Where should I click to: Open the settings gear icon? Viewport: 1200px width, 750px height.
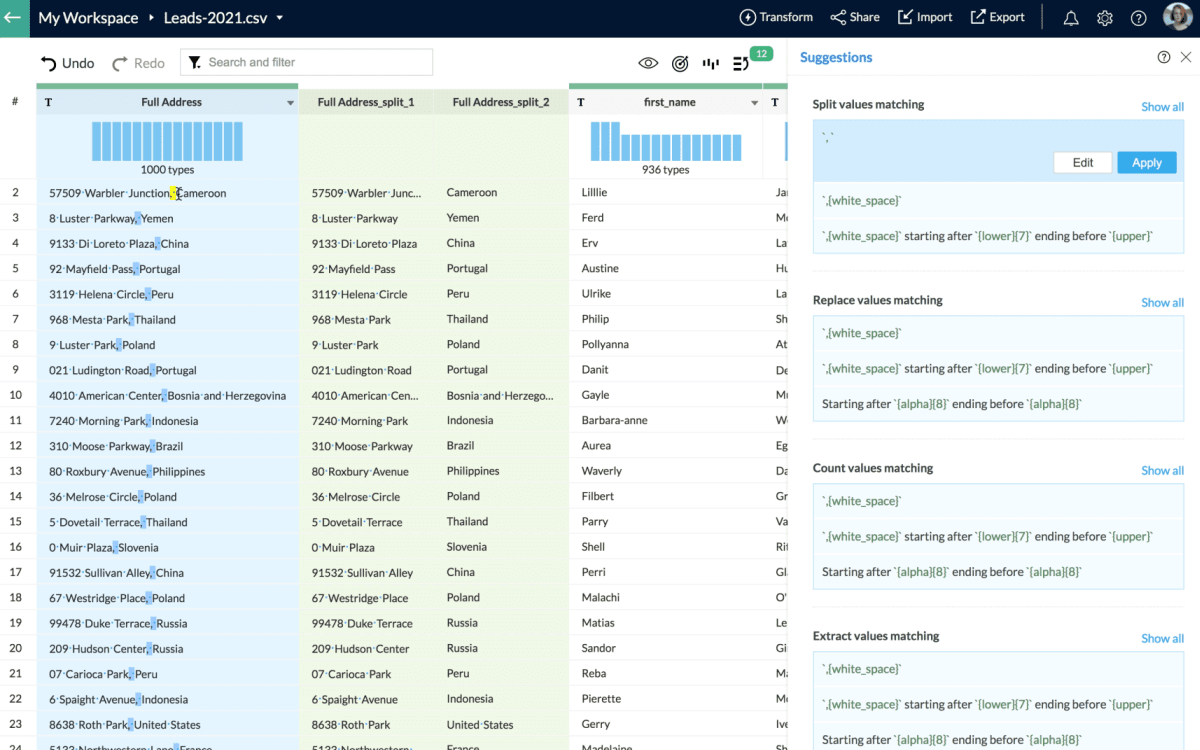point(1105,18)
